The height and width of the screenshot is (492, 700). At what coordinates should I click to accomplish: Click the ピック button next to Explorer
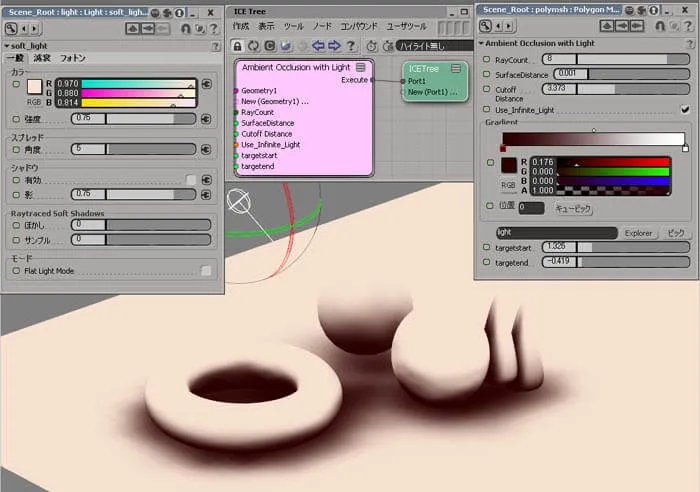pyautogui.click(x=676, y=233)
